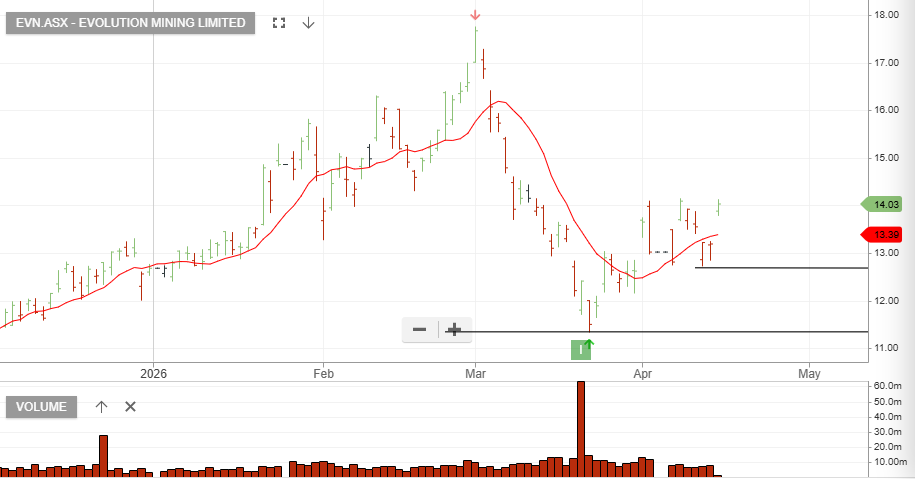
Task: Open the green 'I' info marker
Action: (580, 349)
